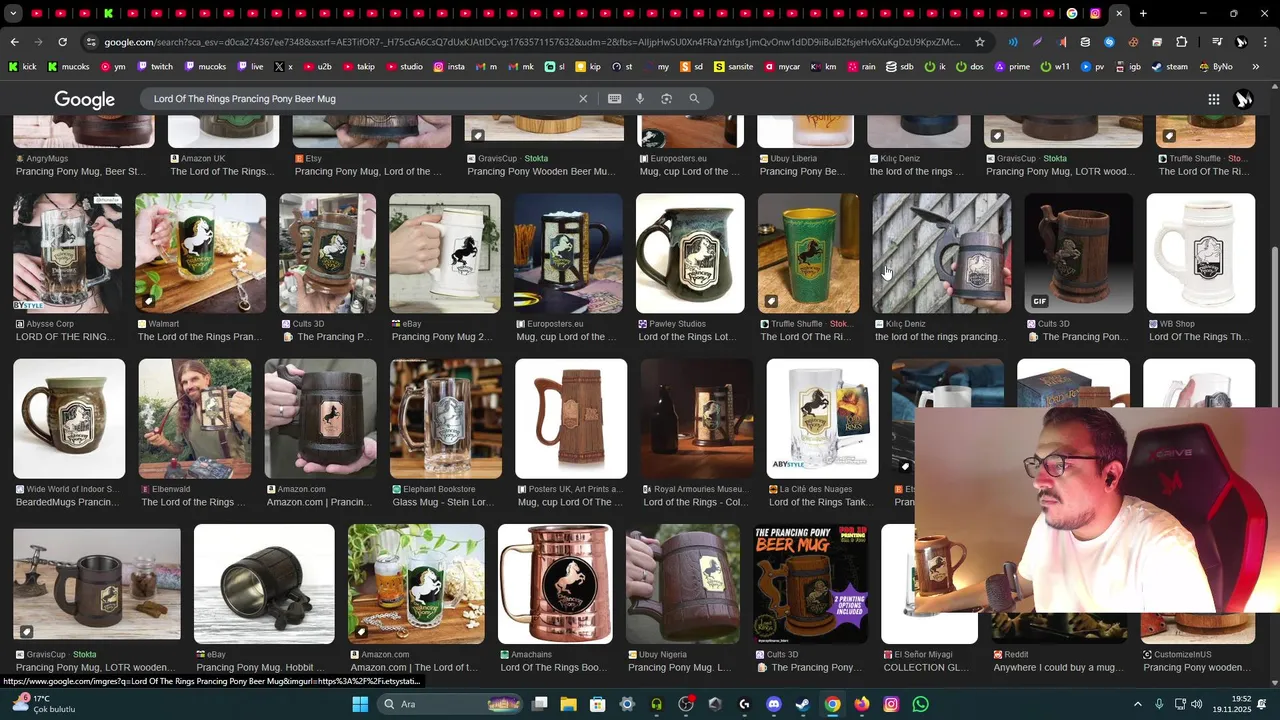Bookmark this page with the star icon
This screenshot has width=1280, height=720.
pos(980,42)
